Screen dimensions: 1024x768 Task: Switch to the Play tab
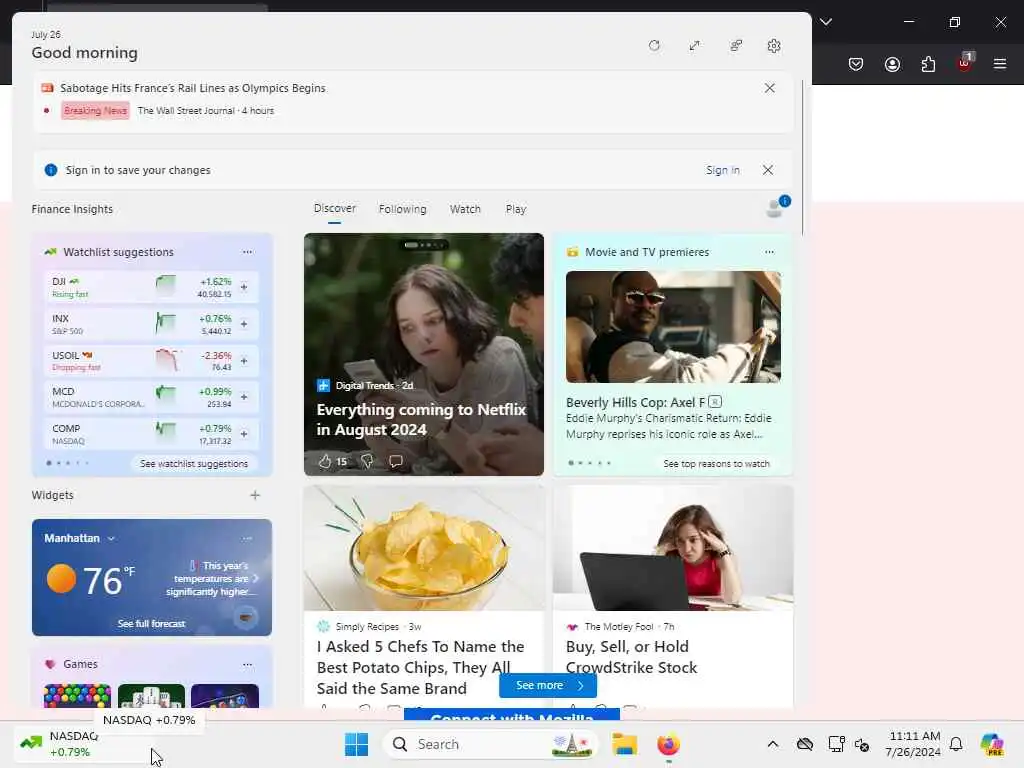(x=515, y=209)
